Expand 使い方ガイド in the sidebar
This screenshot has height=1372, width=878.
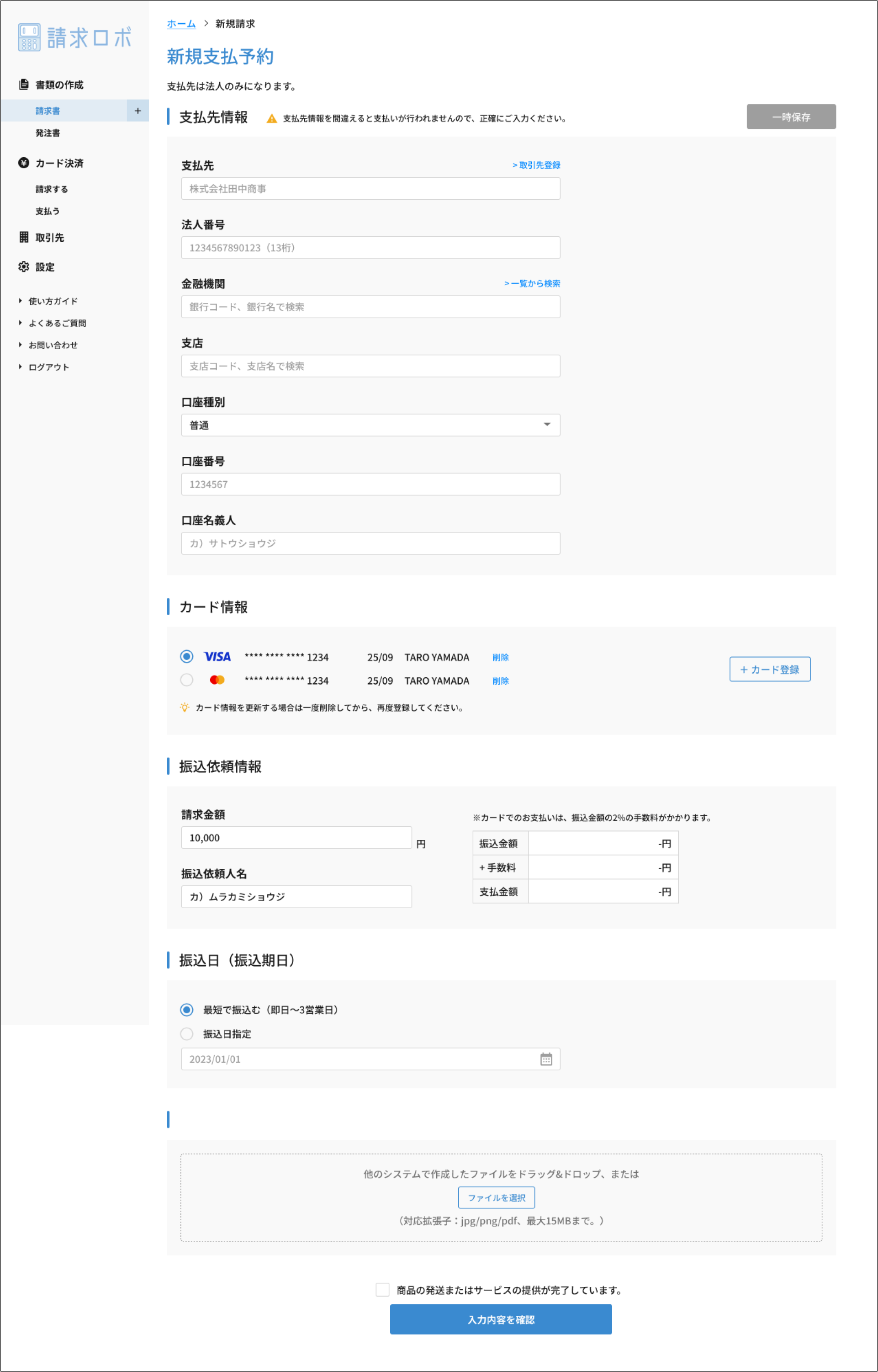pyautogui.click(x=53, y=301)
